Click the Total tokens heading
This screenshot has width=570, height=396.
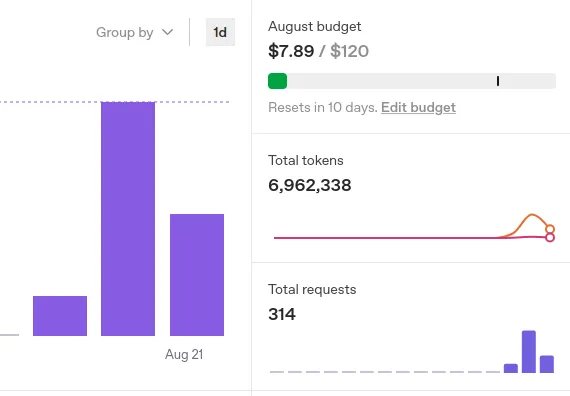[x=306, y=160]
